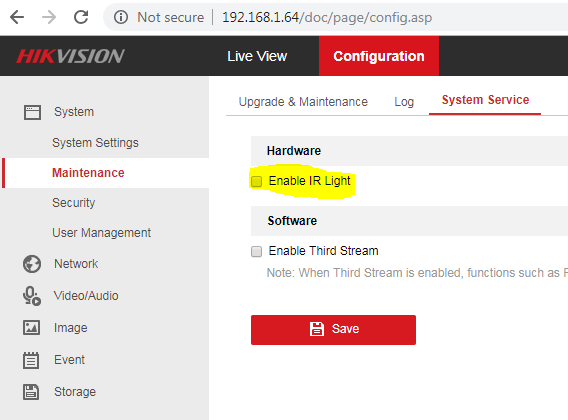
Task: Reload the page with refresh icon
Action: click(81, 17)
